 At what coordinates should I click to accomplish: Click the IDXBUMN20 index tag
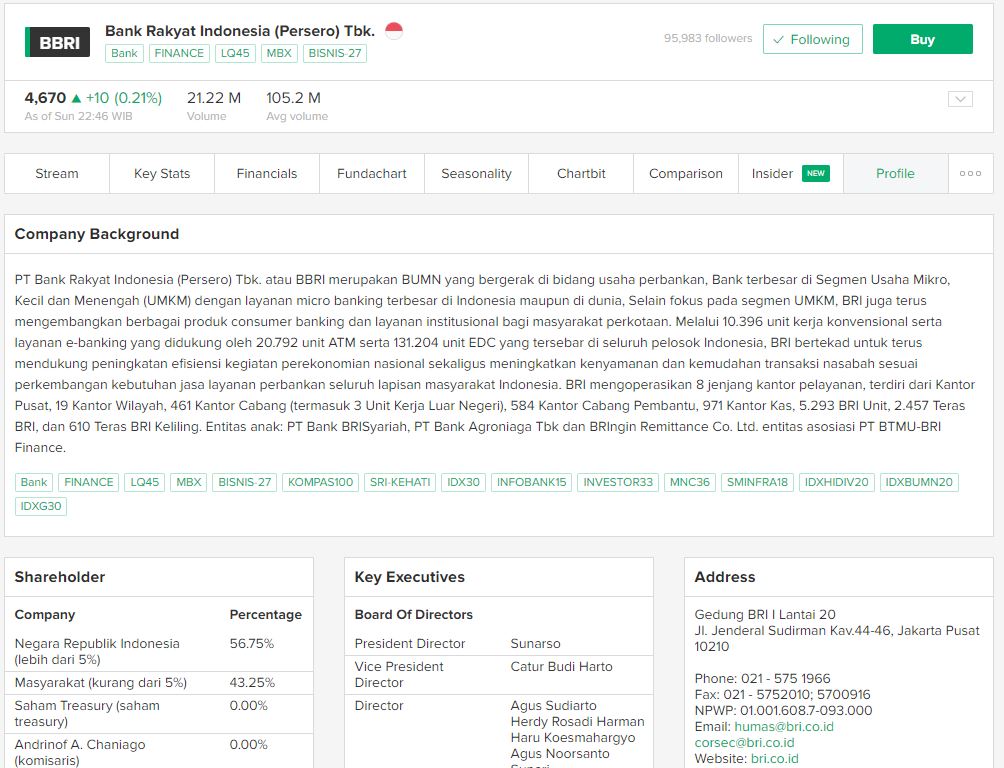coord(919,482)
